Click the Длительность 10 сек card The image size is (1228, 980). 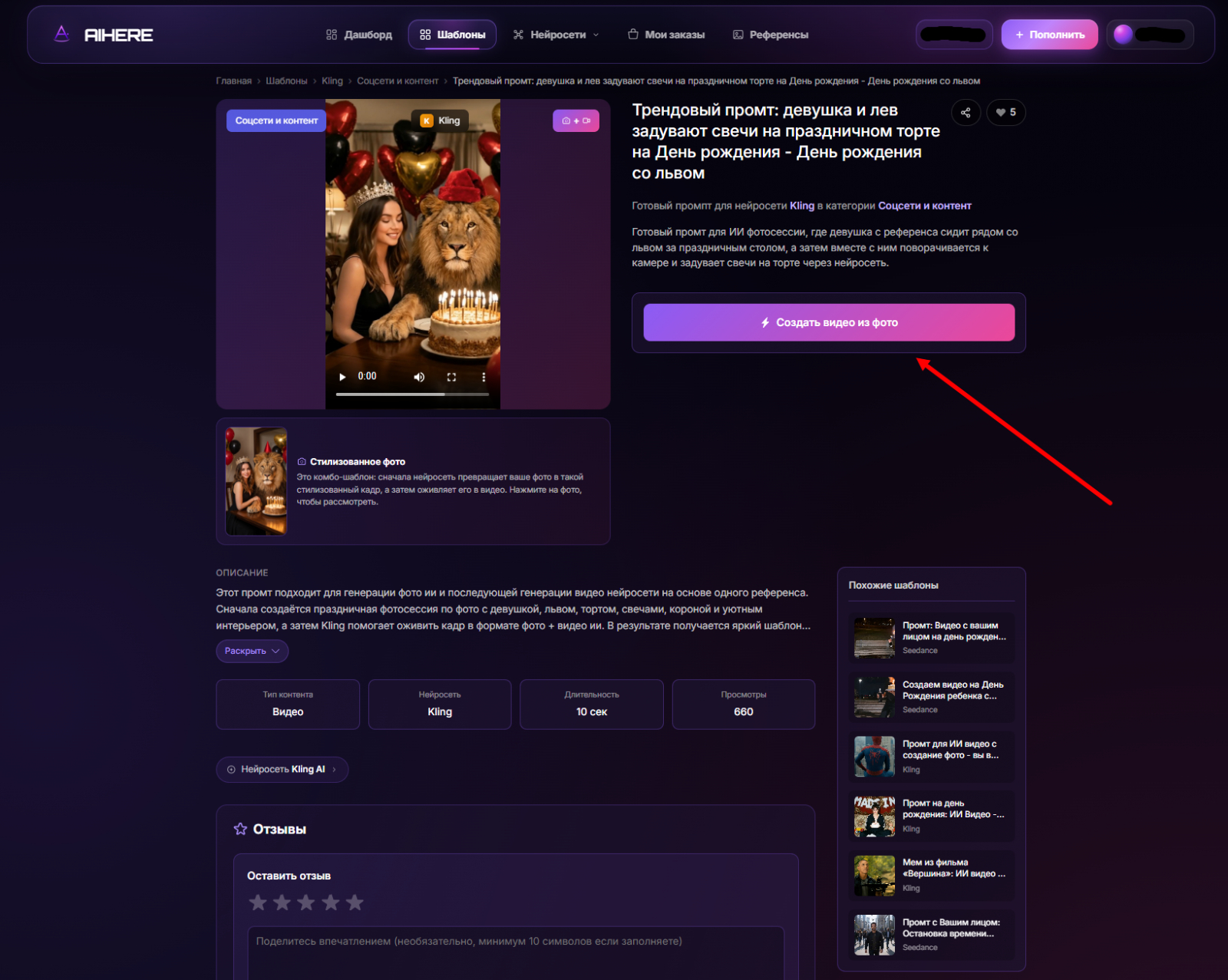592,704
